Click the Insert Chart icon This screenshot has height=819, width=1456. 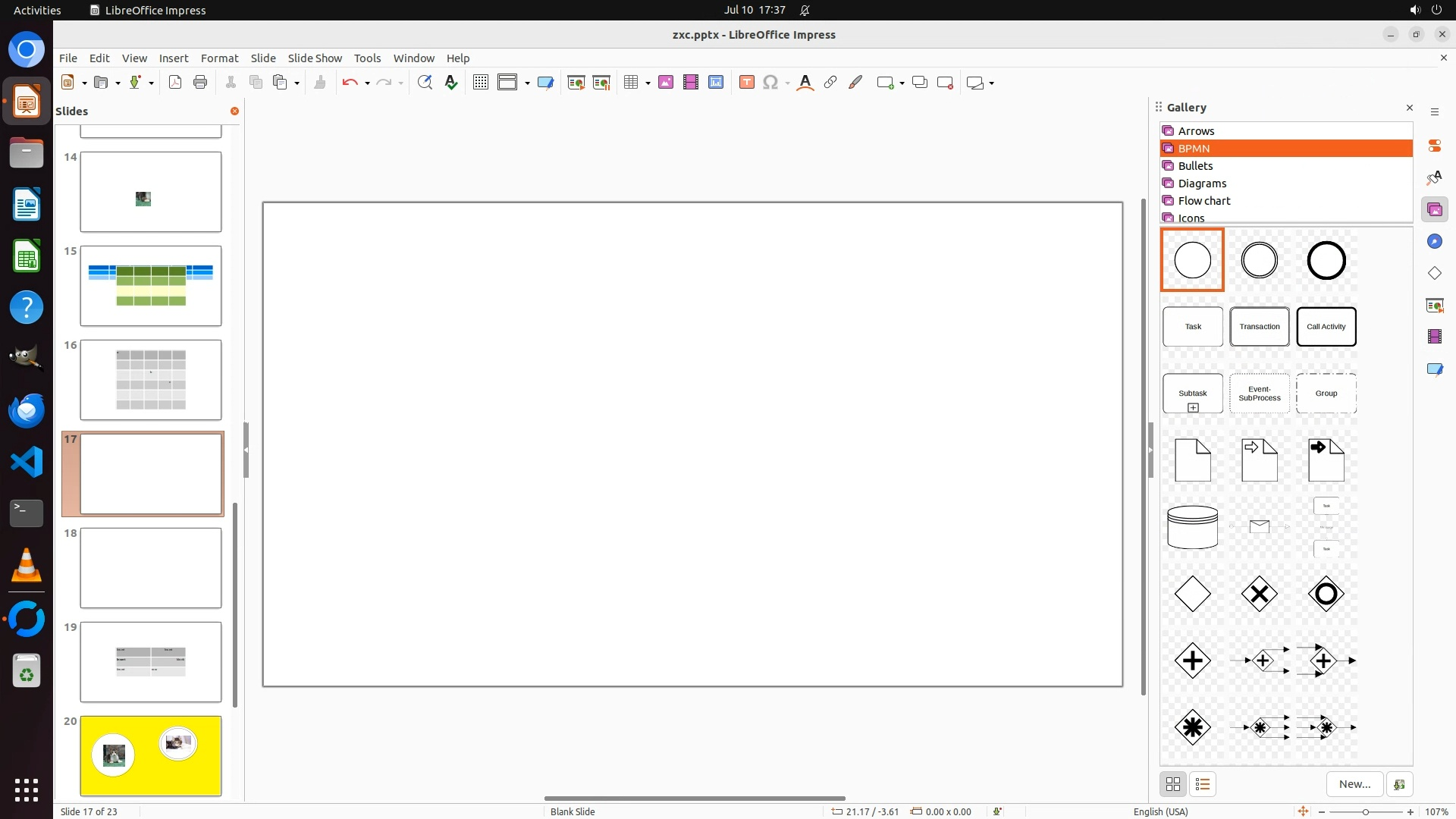coord(716,83)
